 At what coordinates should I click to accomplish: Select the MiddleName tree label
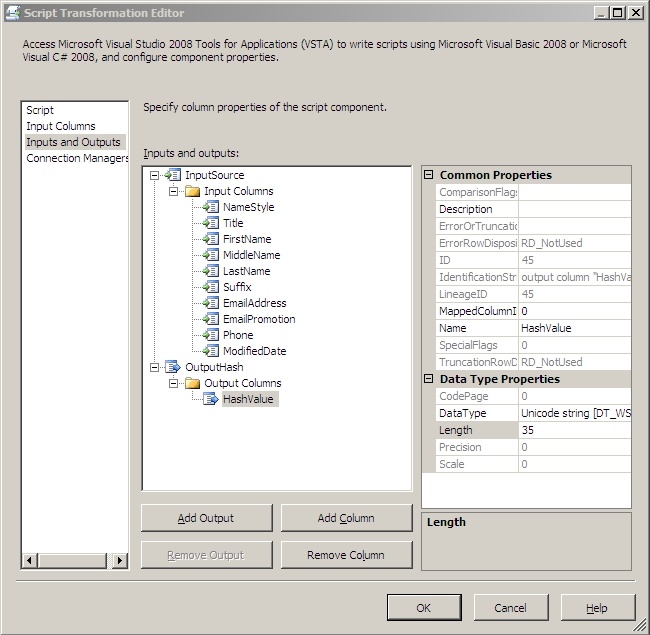[252, 255]
